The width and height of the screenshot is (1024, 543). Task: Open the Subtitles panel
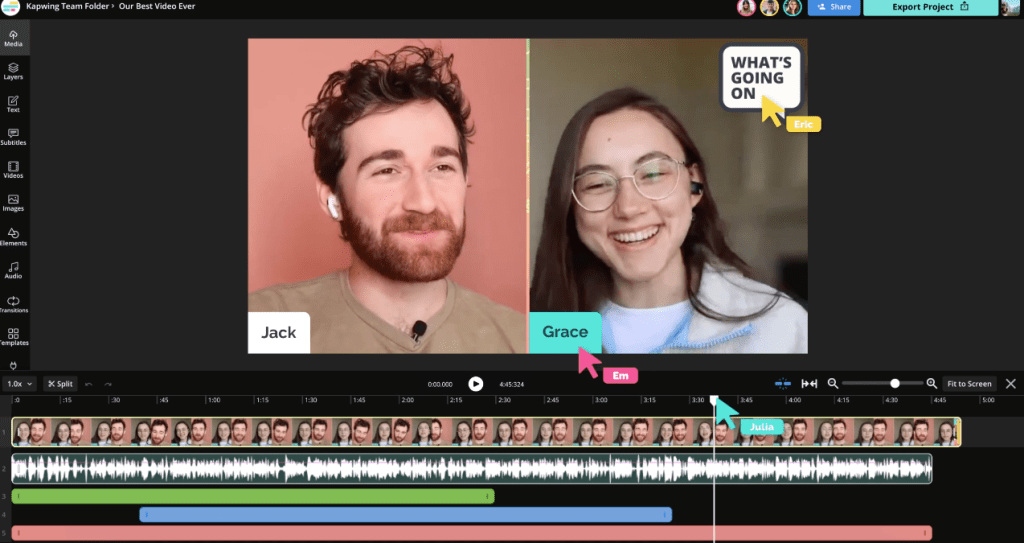pyautogui.click(x=14, y=136)
